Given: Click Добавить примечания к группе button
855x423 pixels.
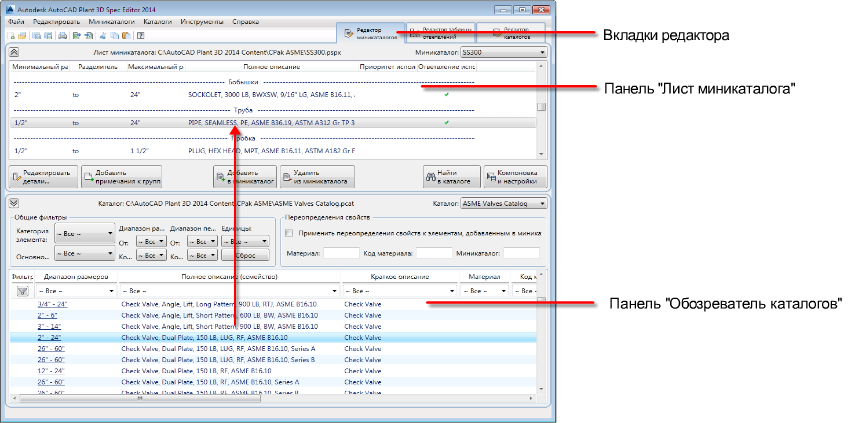Looking at the screenshot, I should (122, 177).
